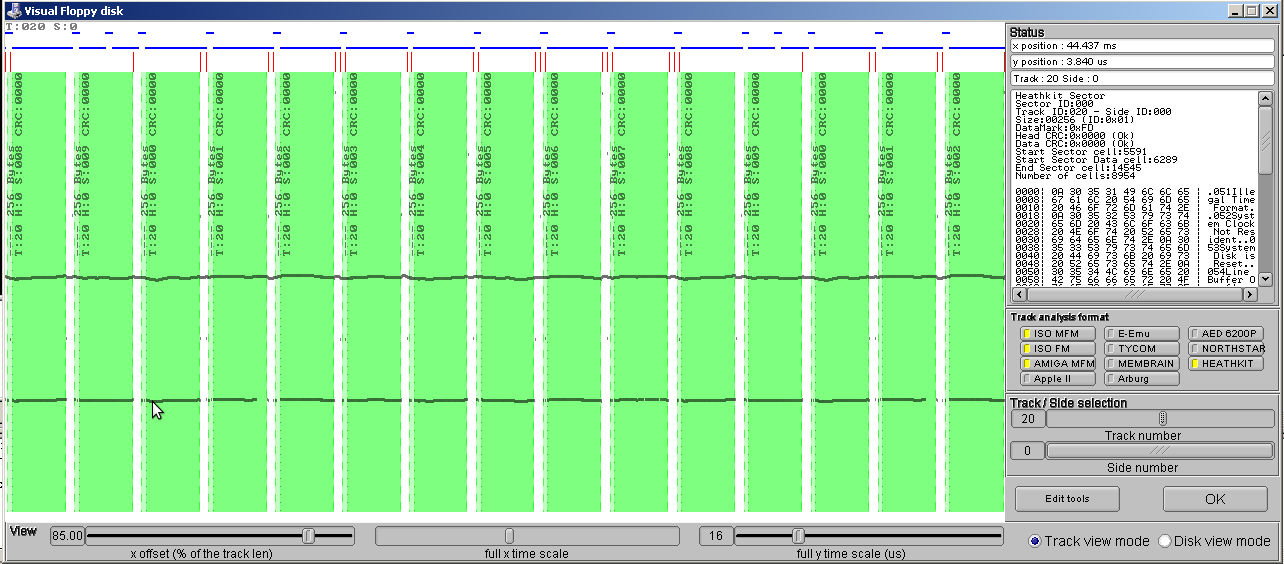Image resolution: width=1284 pixels, height=564 pixels.
Task: Click the y time scale value field showing 16
Action: click(x=716, y=536)
